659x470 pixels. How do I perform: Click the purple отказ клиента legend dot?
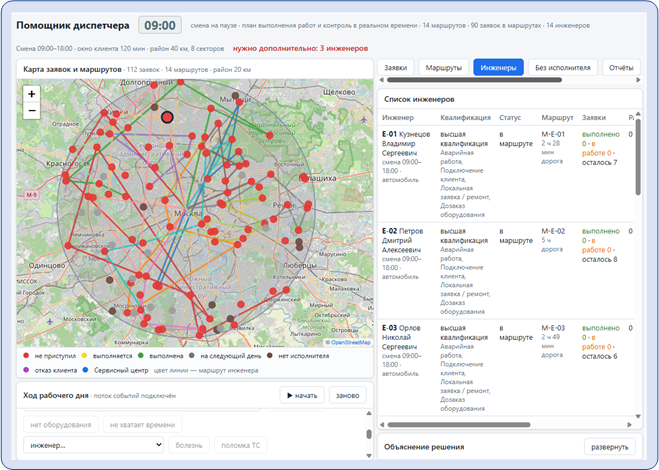click(26, 370)
